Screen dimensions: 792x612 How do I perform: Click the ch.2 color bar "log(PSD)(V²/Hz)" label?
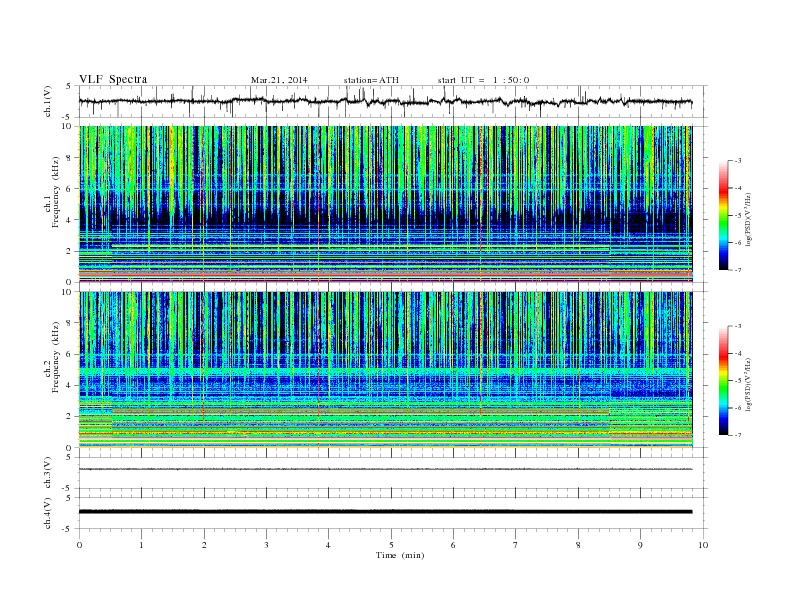point(748,385)
